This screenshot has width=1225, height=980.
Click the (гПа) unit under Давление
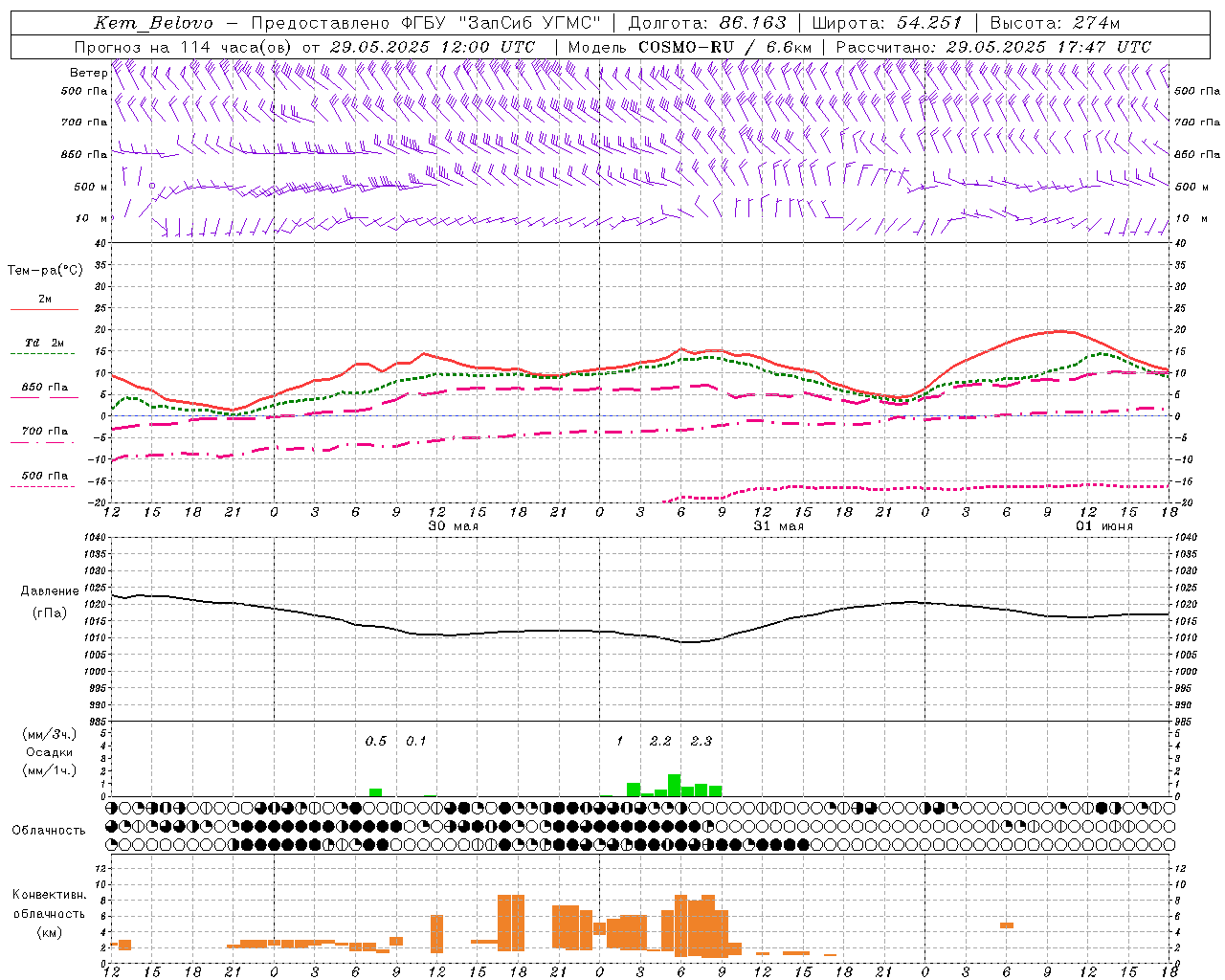tap(50, 613)
